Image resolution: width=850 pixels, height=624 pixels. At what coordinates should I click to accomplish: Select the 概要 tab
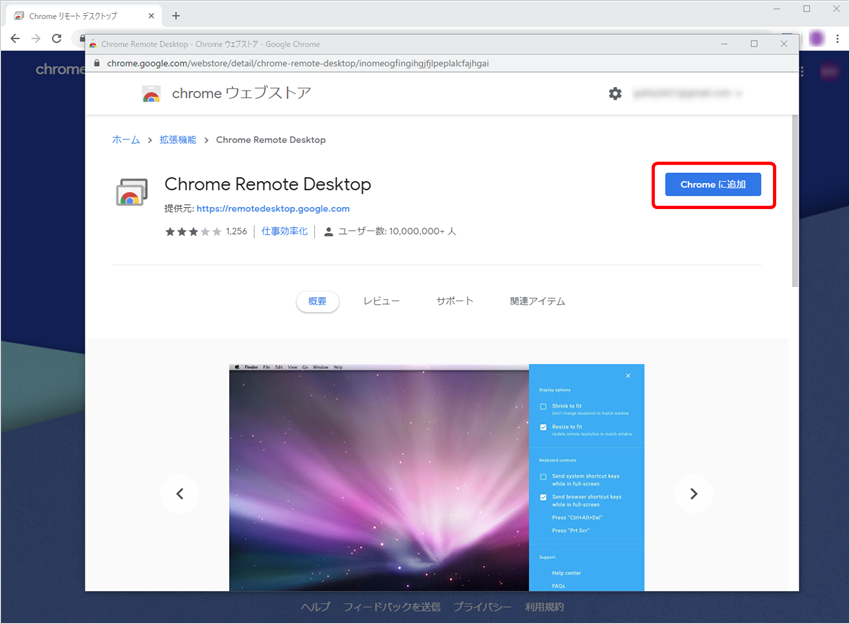click(x=317, y=301)
